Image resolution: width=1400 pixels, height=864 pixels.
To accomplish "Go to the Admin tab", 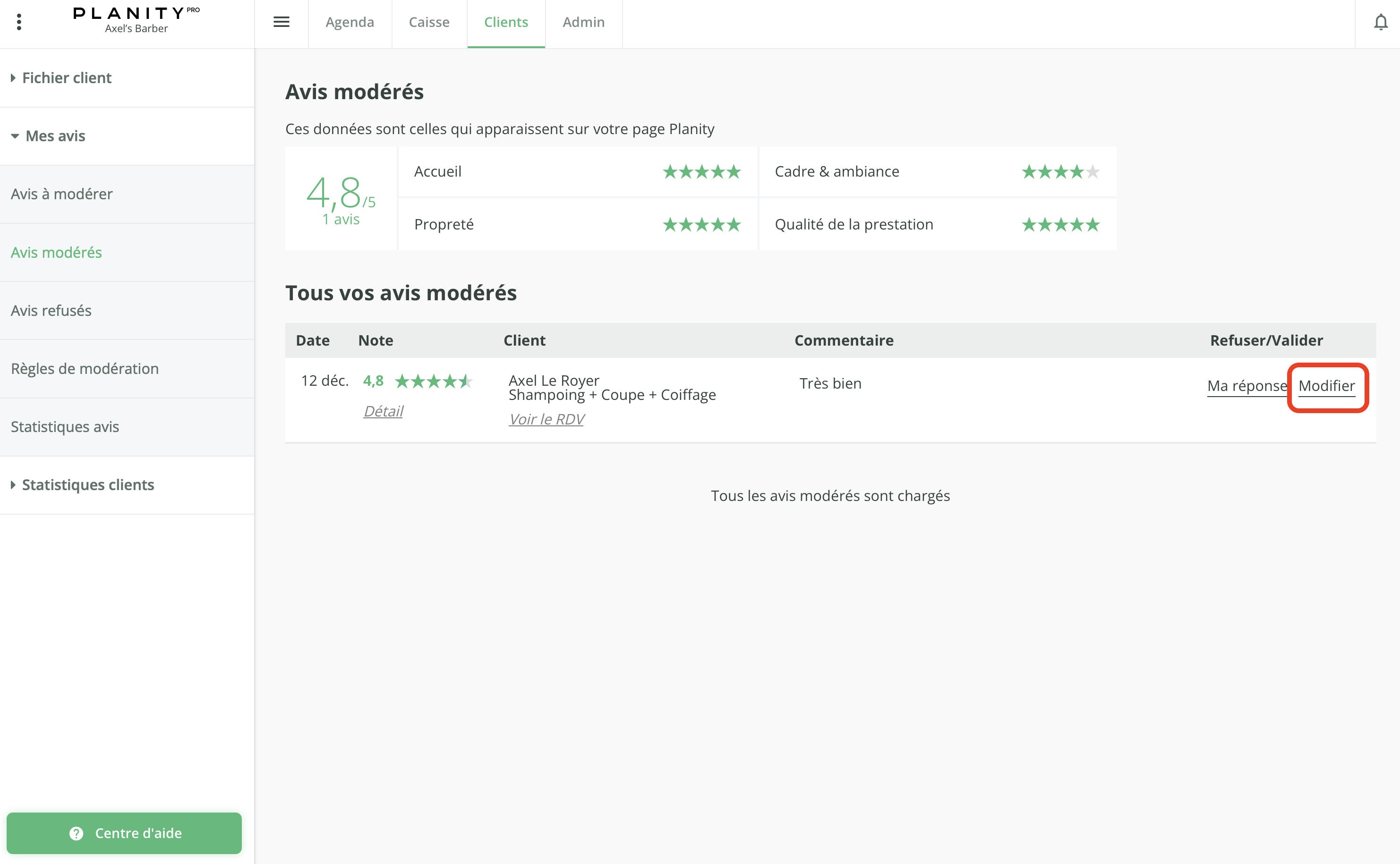I will click(583, 22).
